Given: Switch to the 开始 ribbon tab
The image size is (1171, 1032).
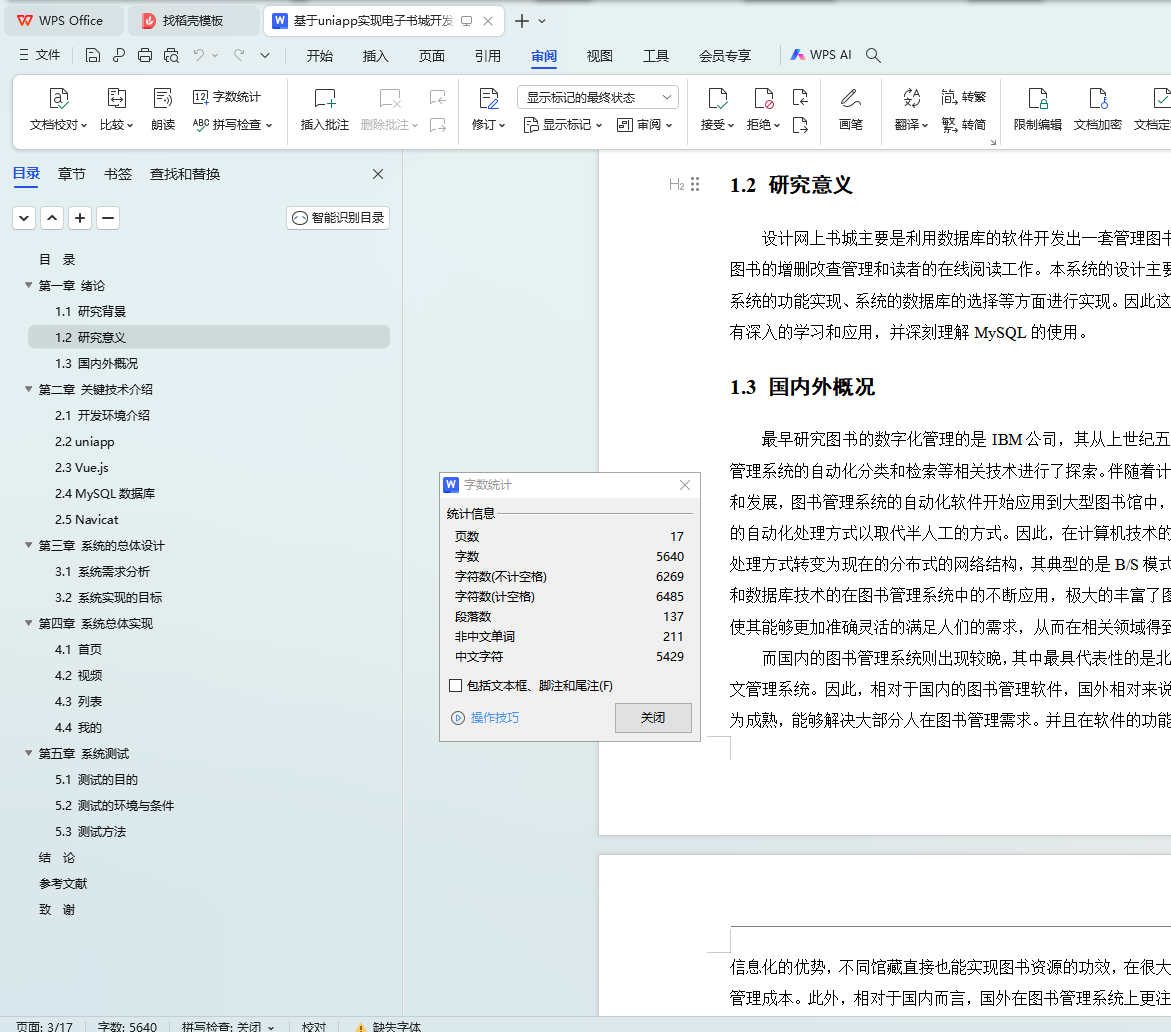Looking at the screenshot, I should 320,56.
